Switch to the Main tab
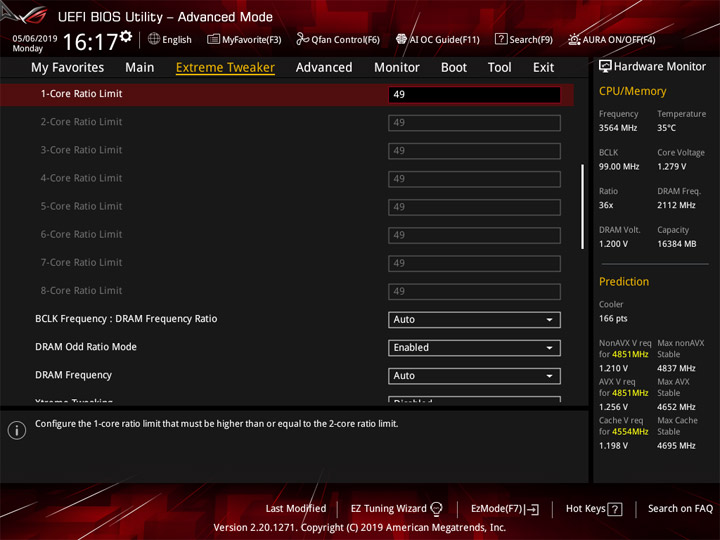 point(140,68)
